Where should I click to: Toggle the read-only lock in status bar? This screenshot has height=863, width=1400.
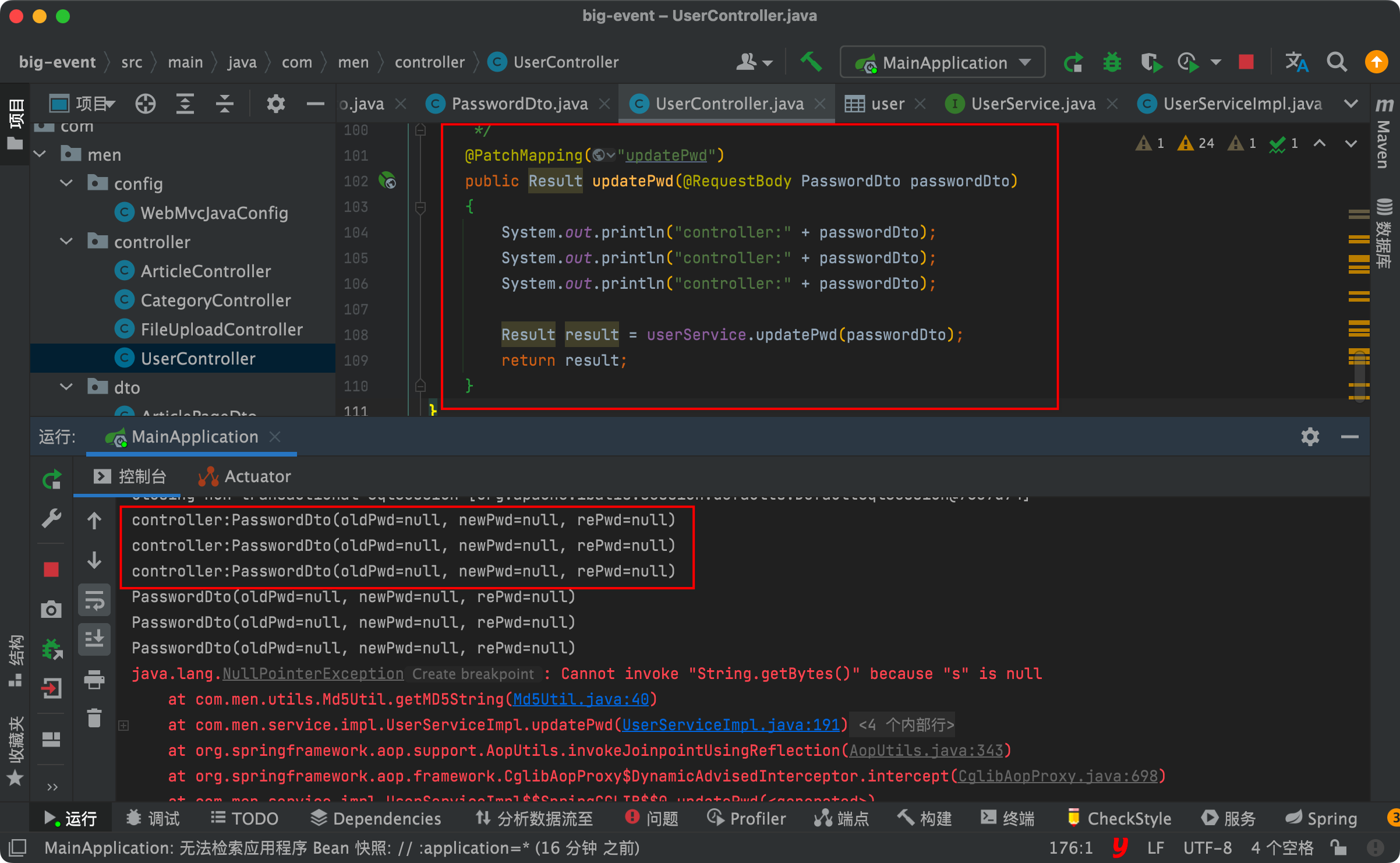click(1338, 848)
